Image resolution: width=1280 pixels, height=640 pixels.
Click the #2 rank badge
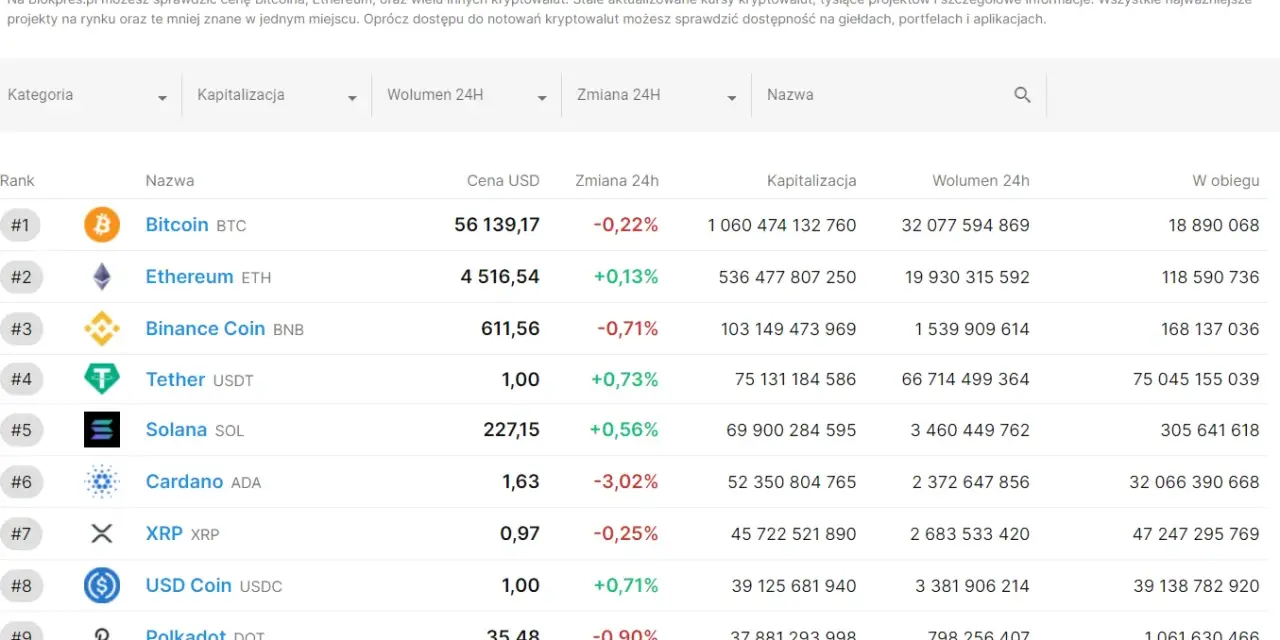pos(21,277)
